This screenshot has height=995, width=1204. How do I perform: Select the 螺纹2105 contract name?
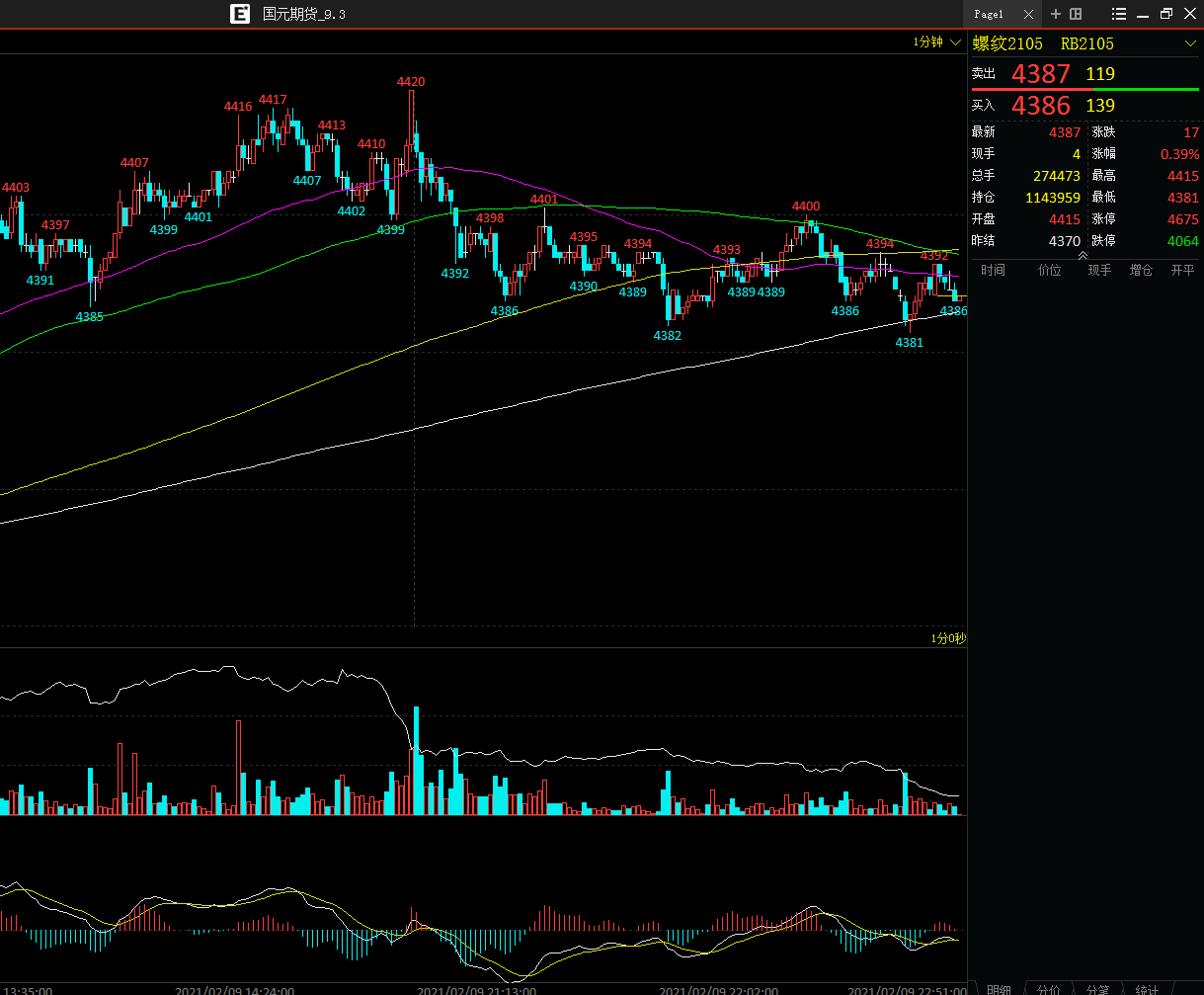1007,43
